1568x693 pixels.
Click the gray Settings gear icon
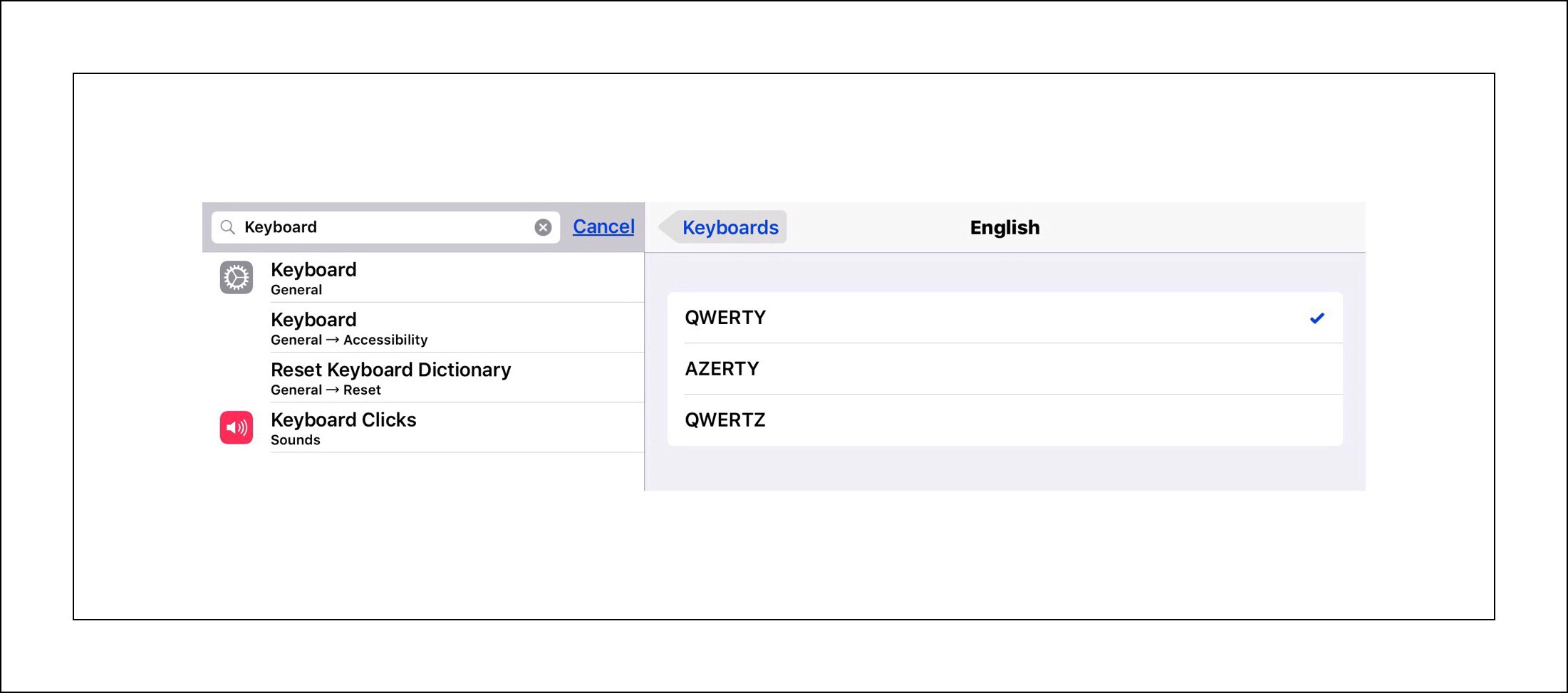(237, 278)
